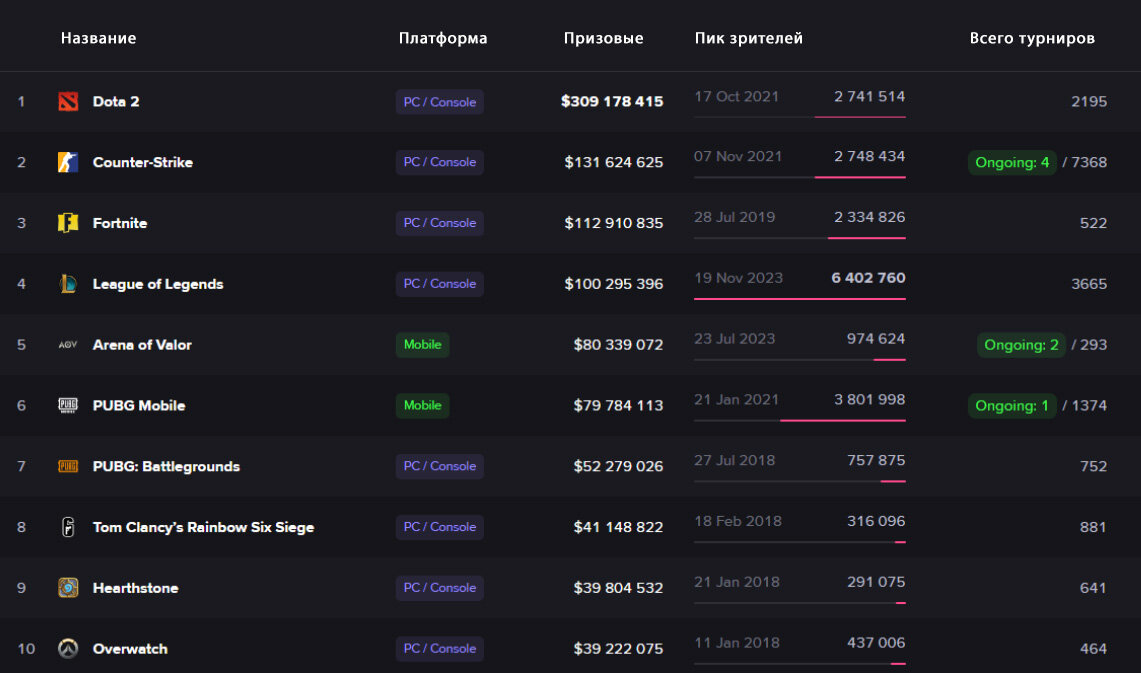This screenshot has width=1141, height=673.
Task: Click PC / Console tag for PUBG: Battlegrounds
Action: pos(440,466)
